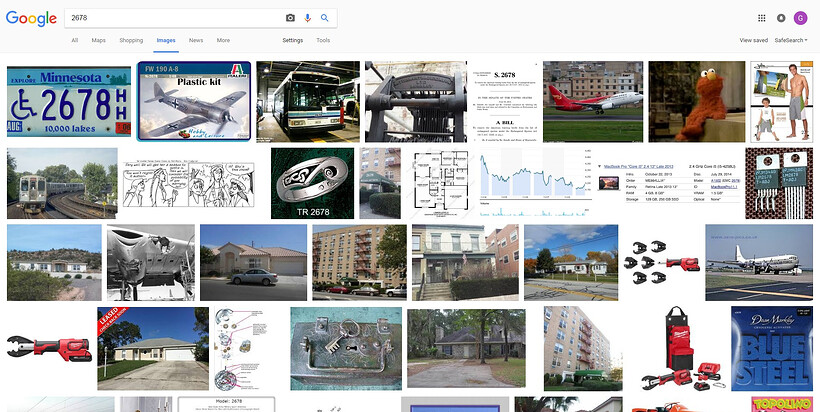
Task: Switch to the All tab
Action: (x=75, y=40)
